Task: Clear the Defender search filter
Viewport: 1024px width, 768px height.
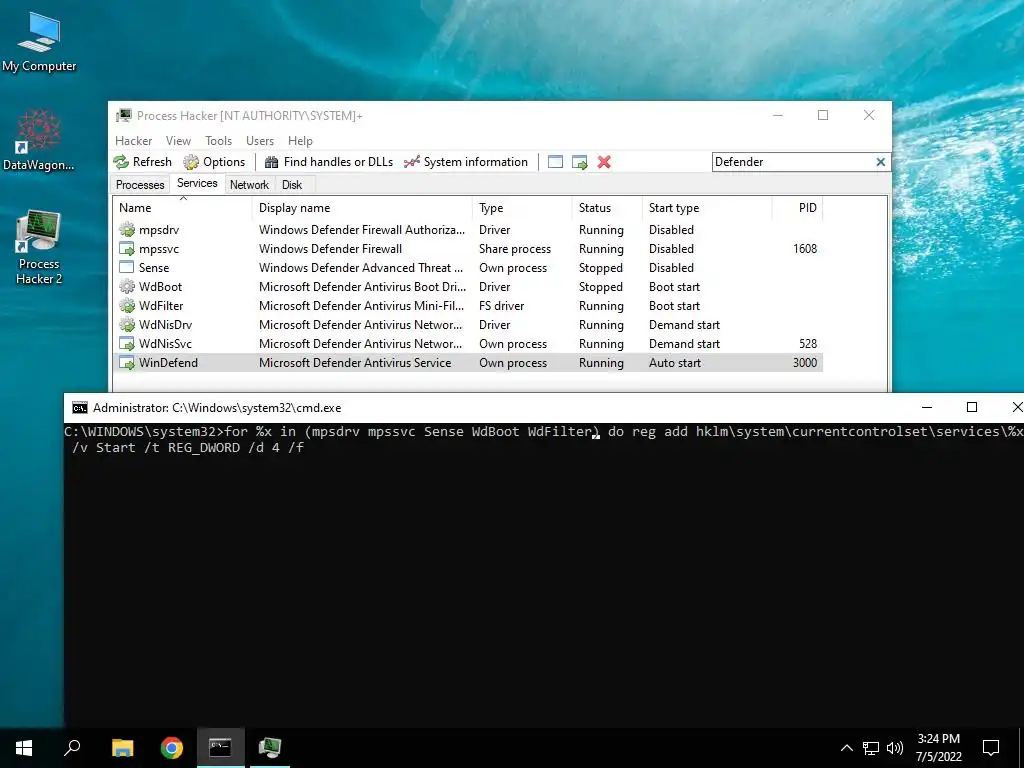Action: pos(880,162)
